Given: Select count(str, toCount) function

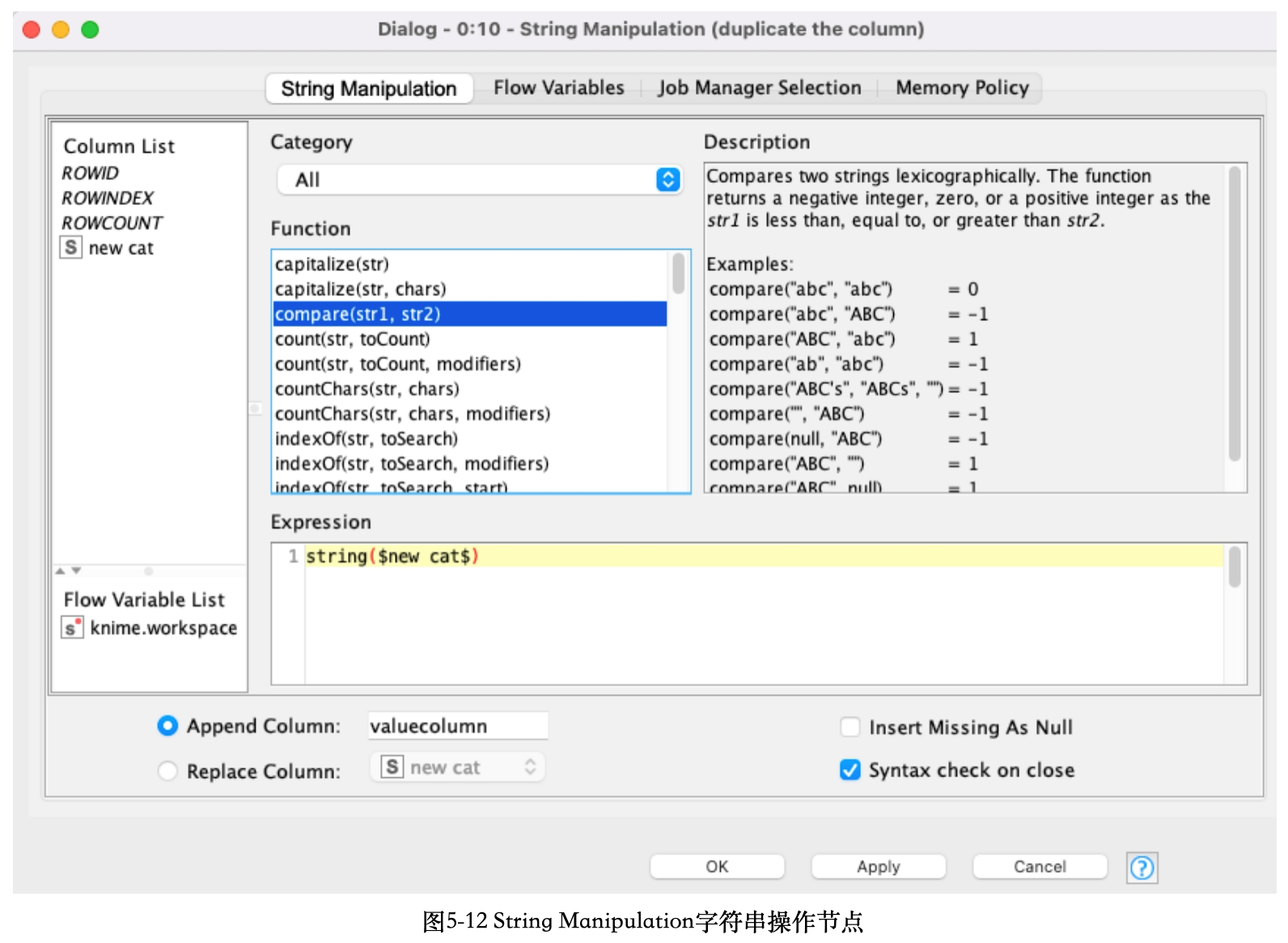Looking at the screenshot, I should pyautogui.click(x=470, y=339).
